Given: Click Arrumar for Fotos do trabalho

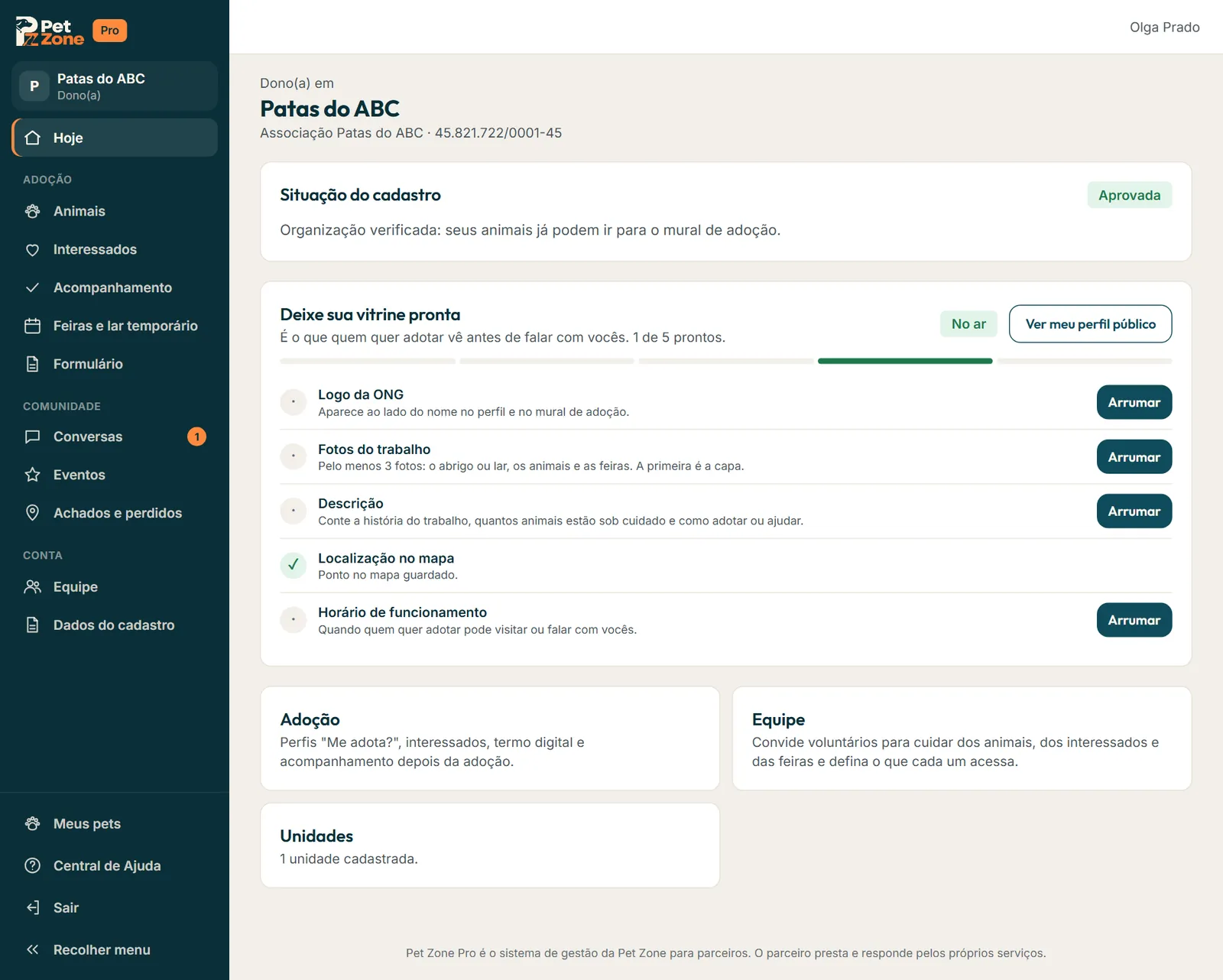Looking at the screenshot, I should pos(1134,457).
